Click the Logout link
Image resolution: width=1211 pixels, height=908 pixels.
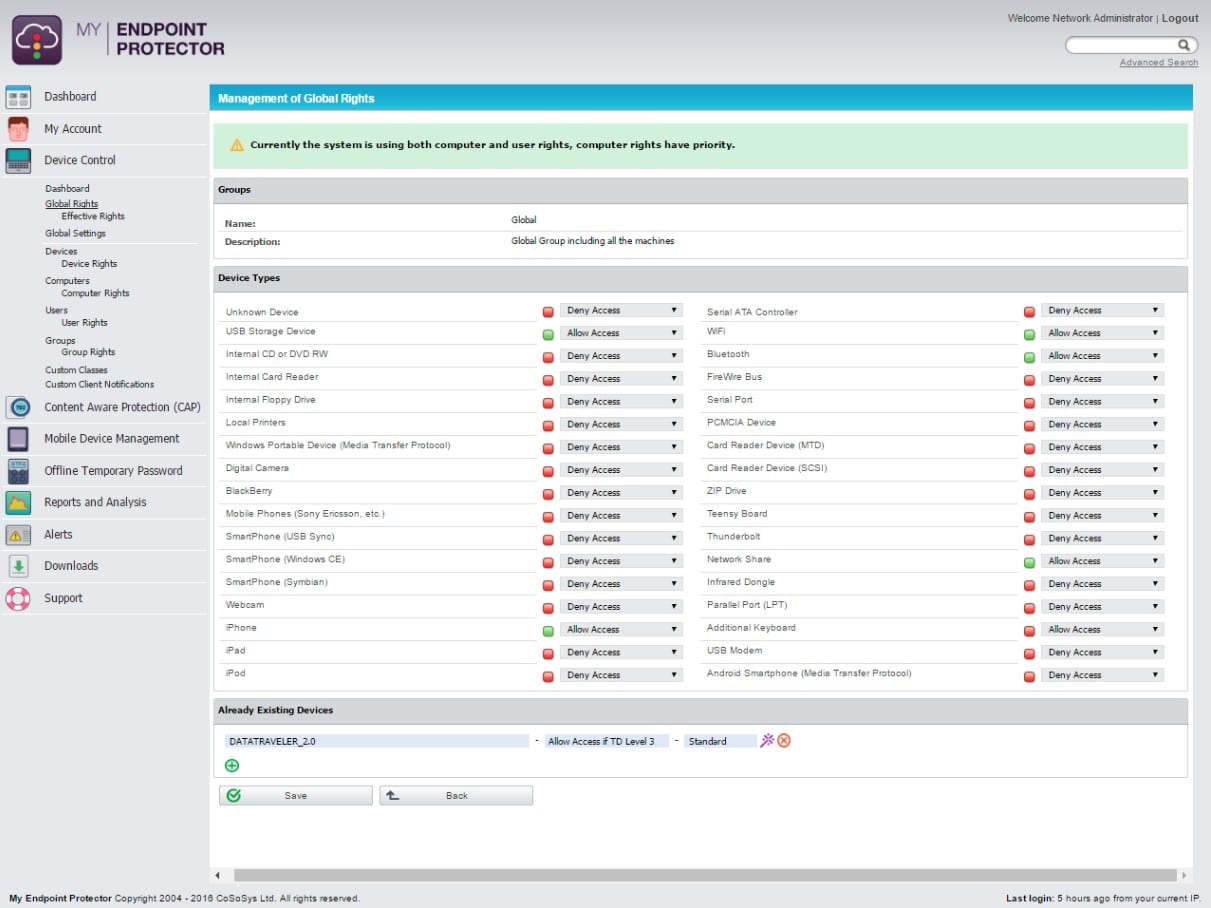[x=1180, y=18]
